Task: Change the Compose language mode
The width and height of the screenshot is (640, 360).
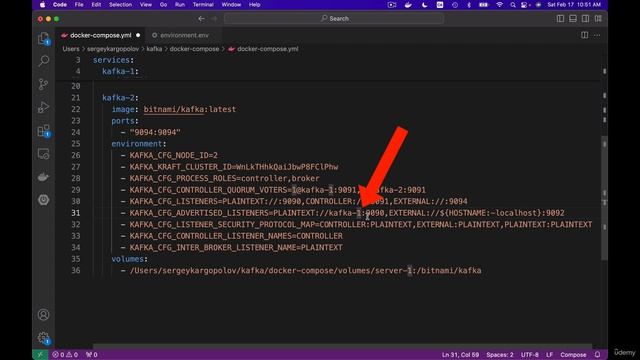Action: [x=573, y=355]
